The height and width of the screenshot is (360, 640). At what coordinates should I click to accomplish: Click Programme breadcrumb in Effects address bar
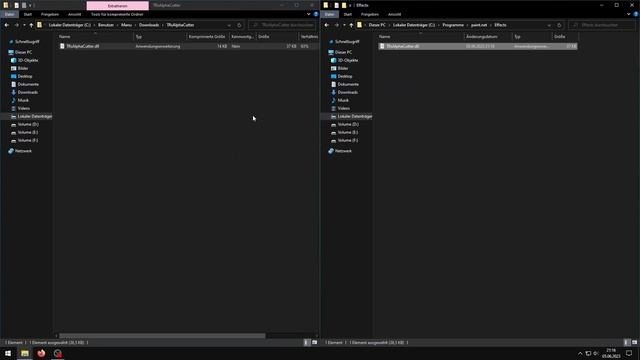(x=453, y=25)
